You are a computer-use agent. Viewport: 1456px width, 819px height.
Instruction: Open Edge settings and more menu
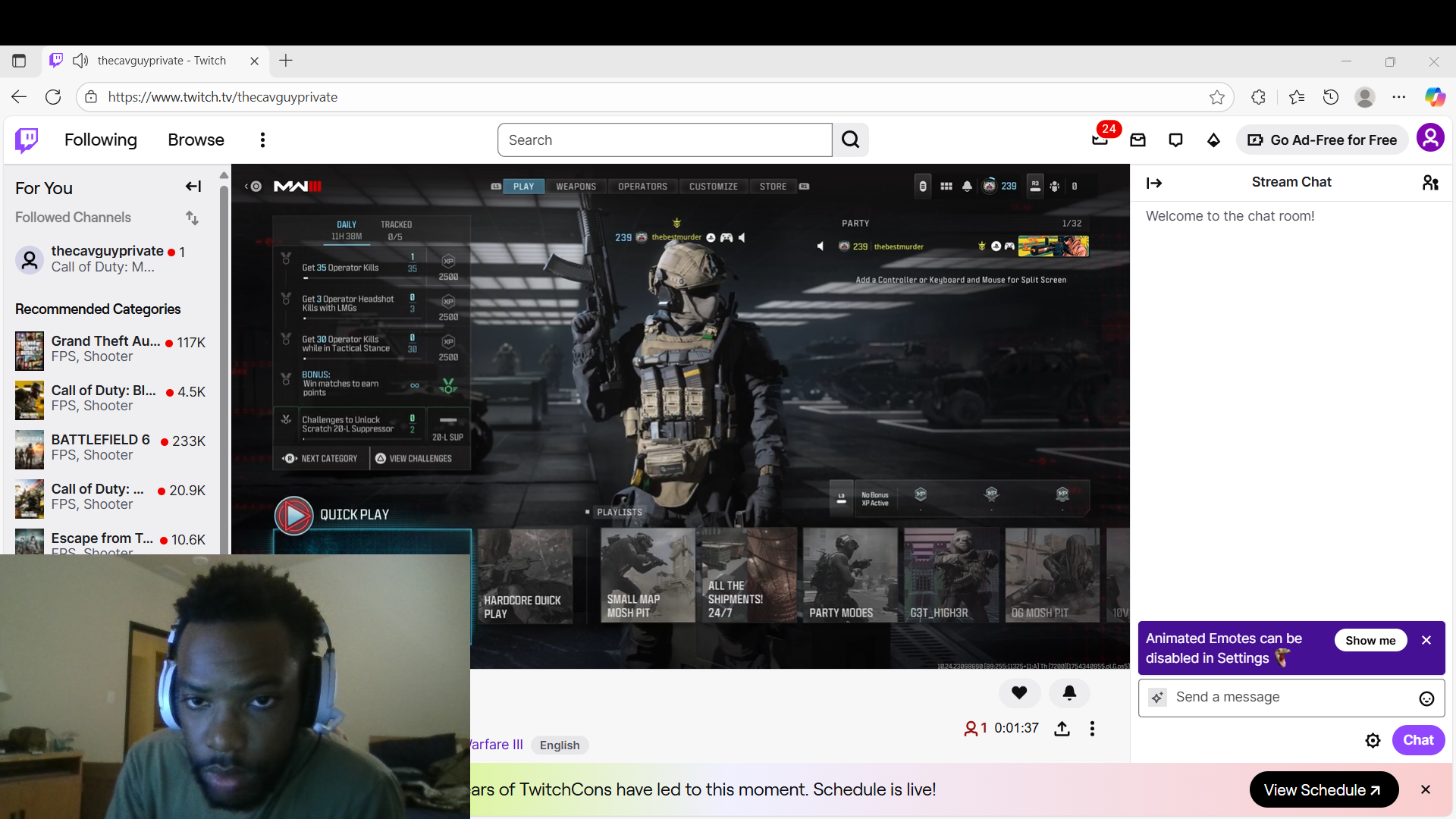point(1399,97)
